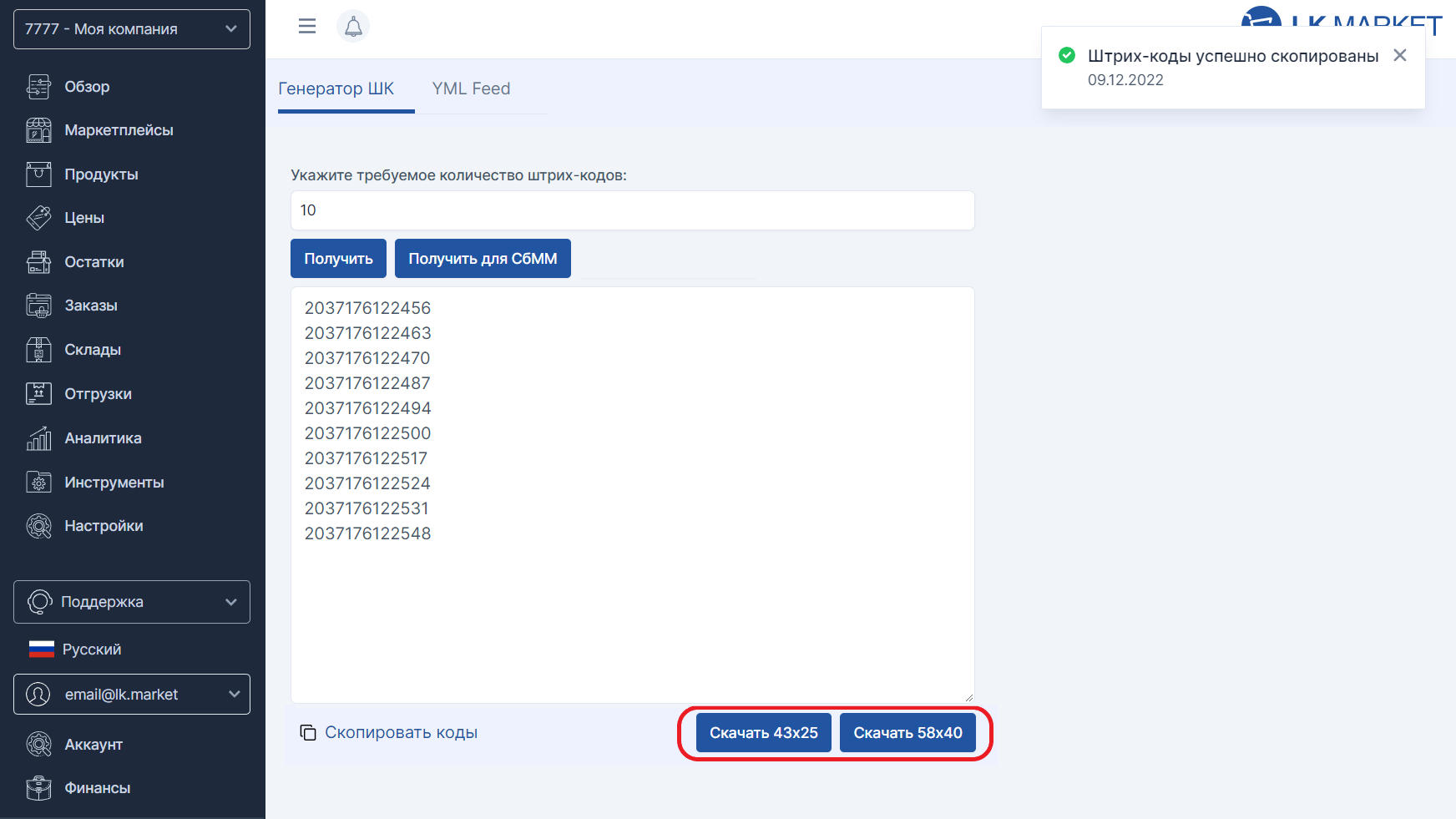The image size is (1456, 819).
Task: Expand the email@lk.market account dropdown
Action: point(132,695)
